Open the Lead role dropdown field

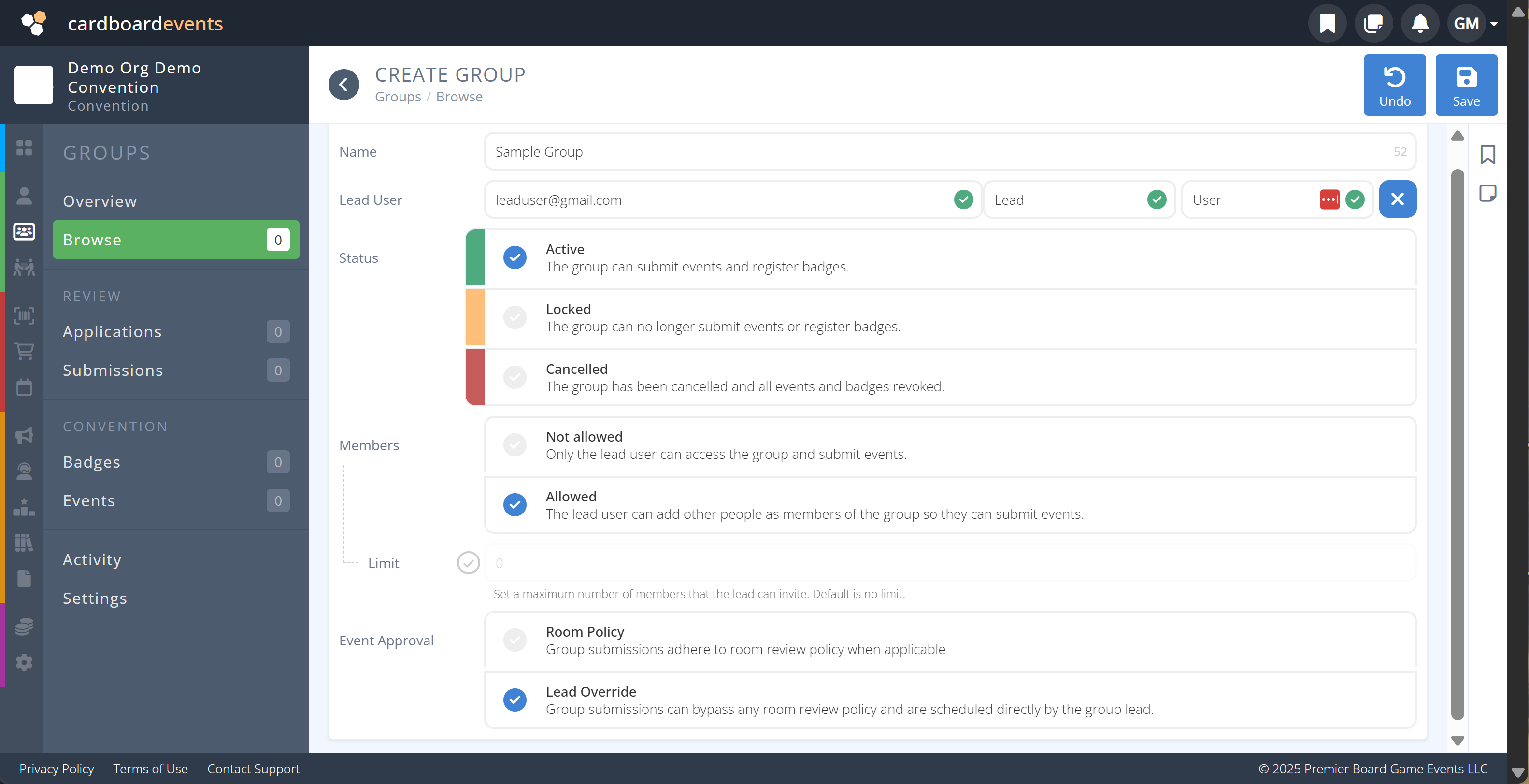click(1080, 200)
